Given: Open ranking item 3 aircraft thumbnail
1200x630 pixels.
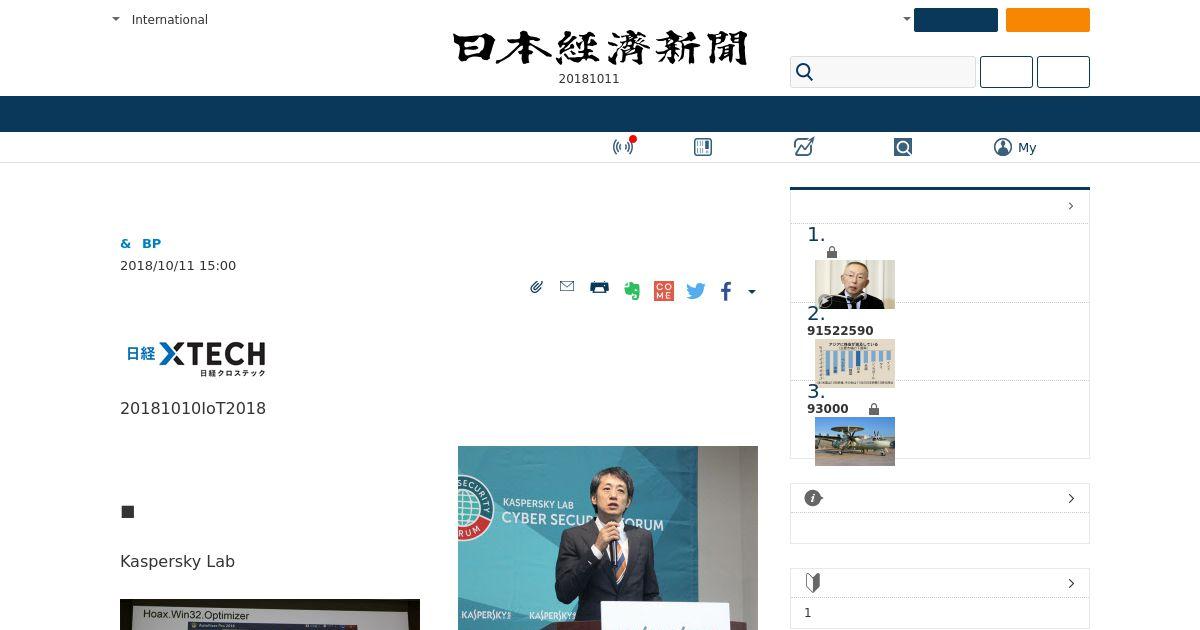Looking at the screenshot, I should (855, 441).
